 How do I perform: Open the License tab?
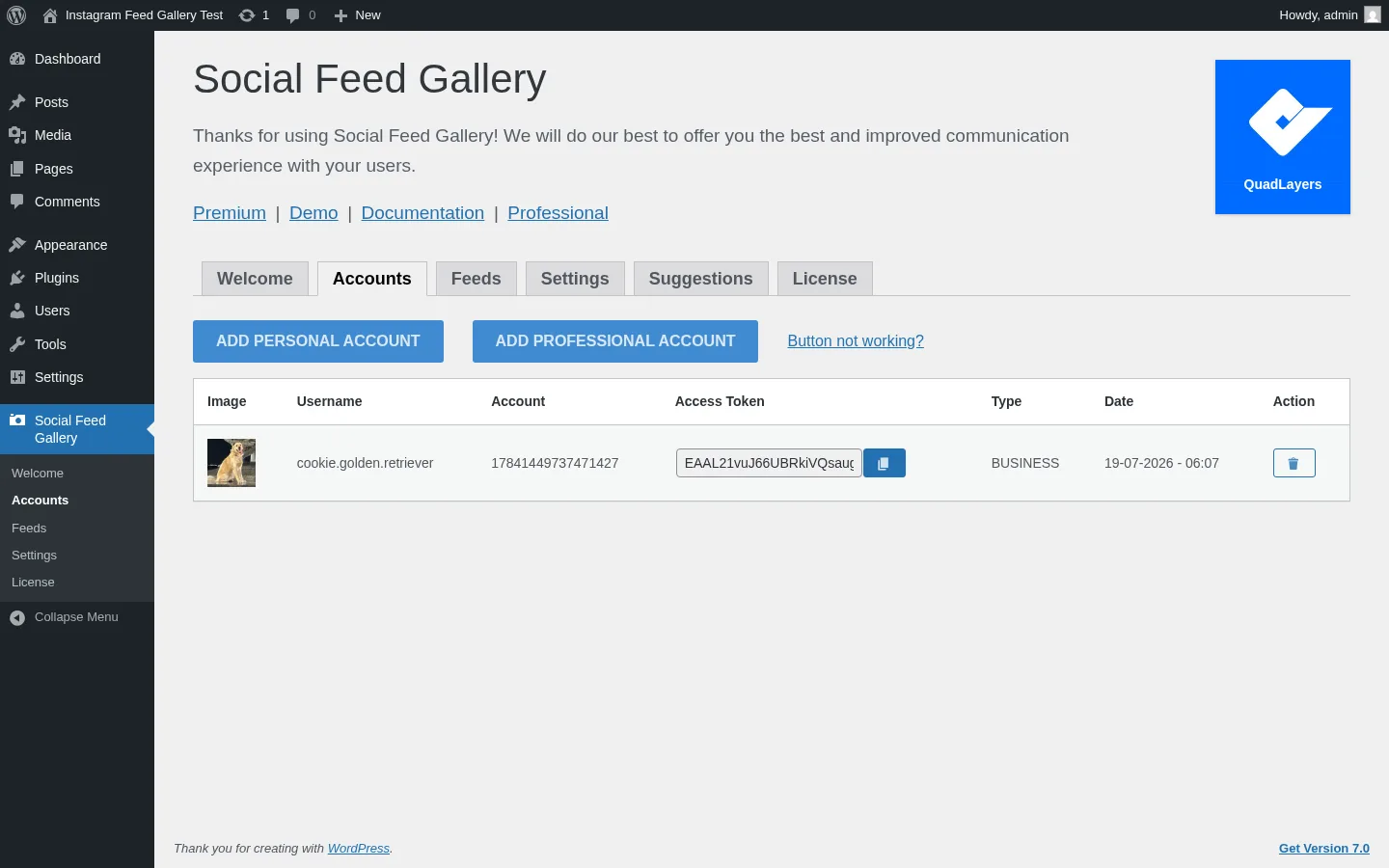(x=825, y=279)
